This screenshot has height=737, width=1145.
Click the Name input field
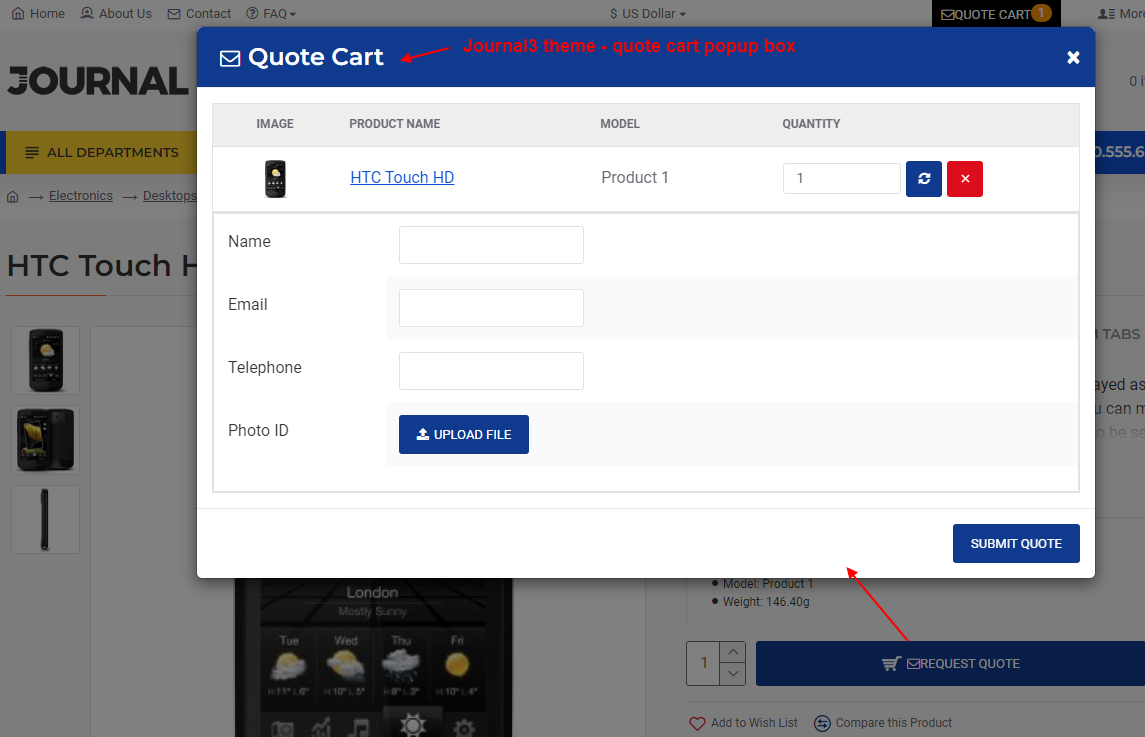pyautogui.click(x=491, y=245)
